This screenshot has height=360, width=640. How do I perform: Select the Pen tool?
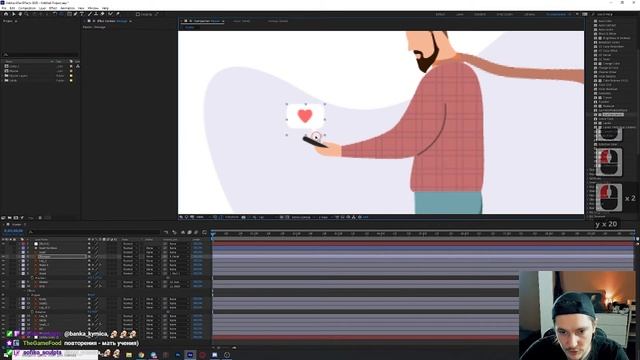point(76,14)
